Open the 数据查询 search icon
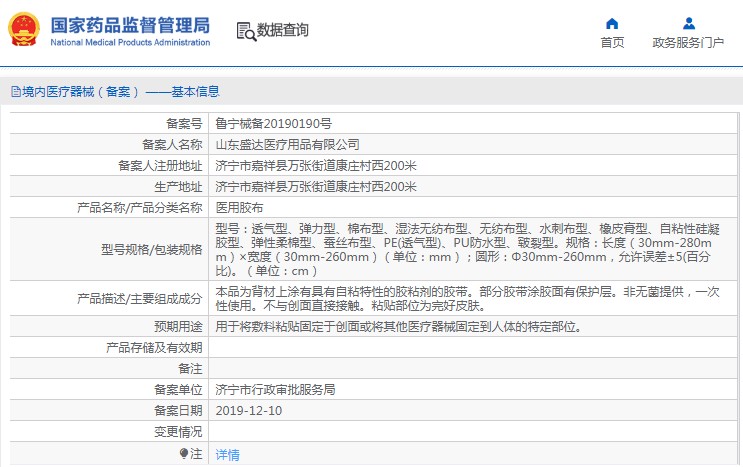 (x=246, y=31)
